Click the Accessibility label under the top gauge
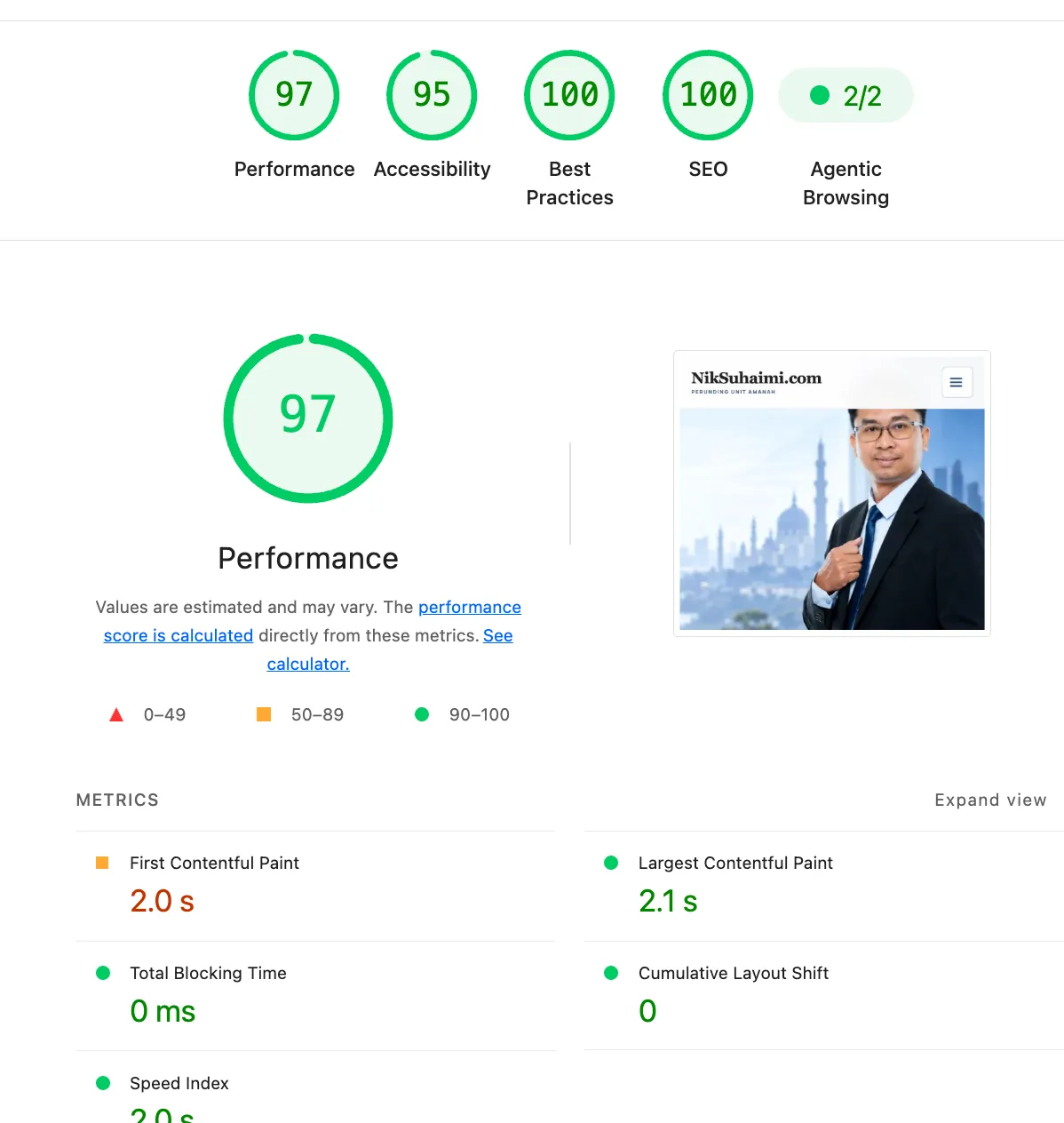Screen dimensions: 1064x1123 click(x=432, y=169)
